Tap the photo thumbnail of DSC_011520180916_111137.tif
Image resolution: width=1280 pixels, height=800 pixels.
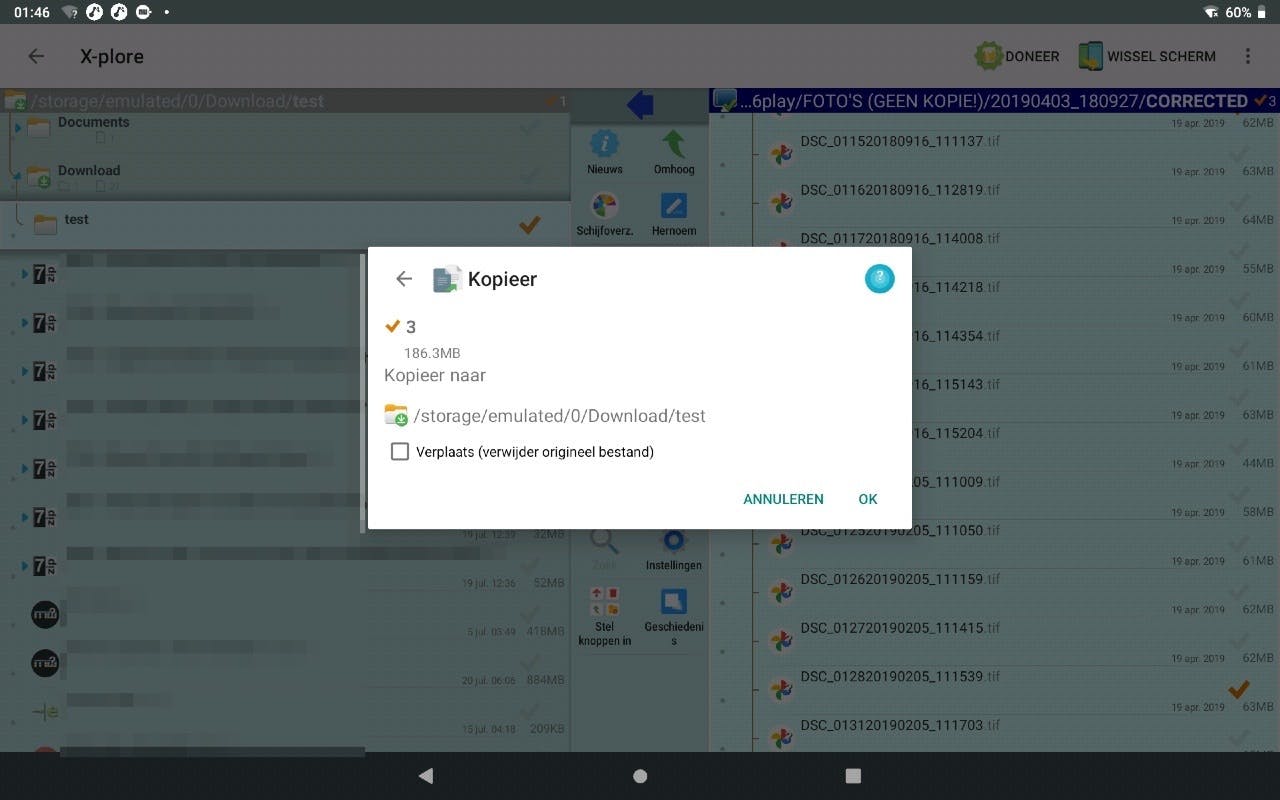point(780,154)
